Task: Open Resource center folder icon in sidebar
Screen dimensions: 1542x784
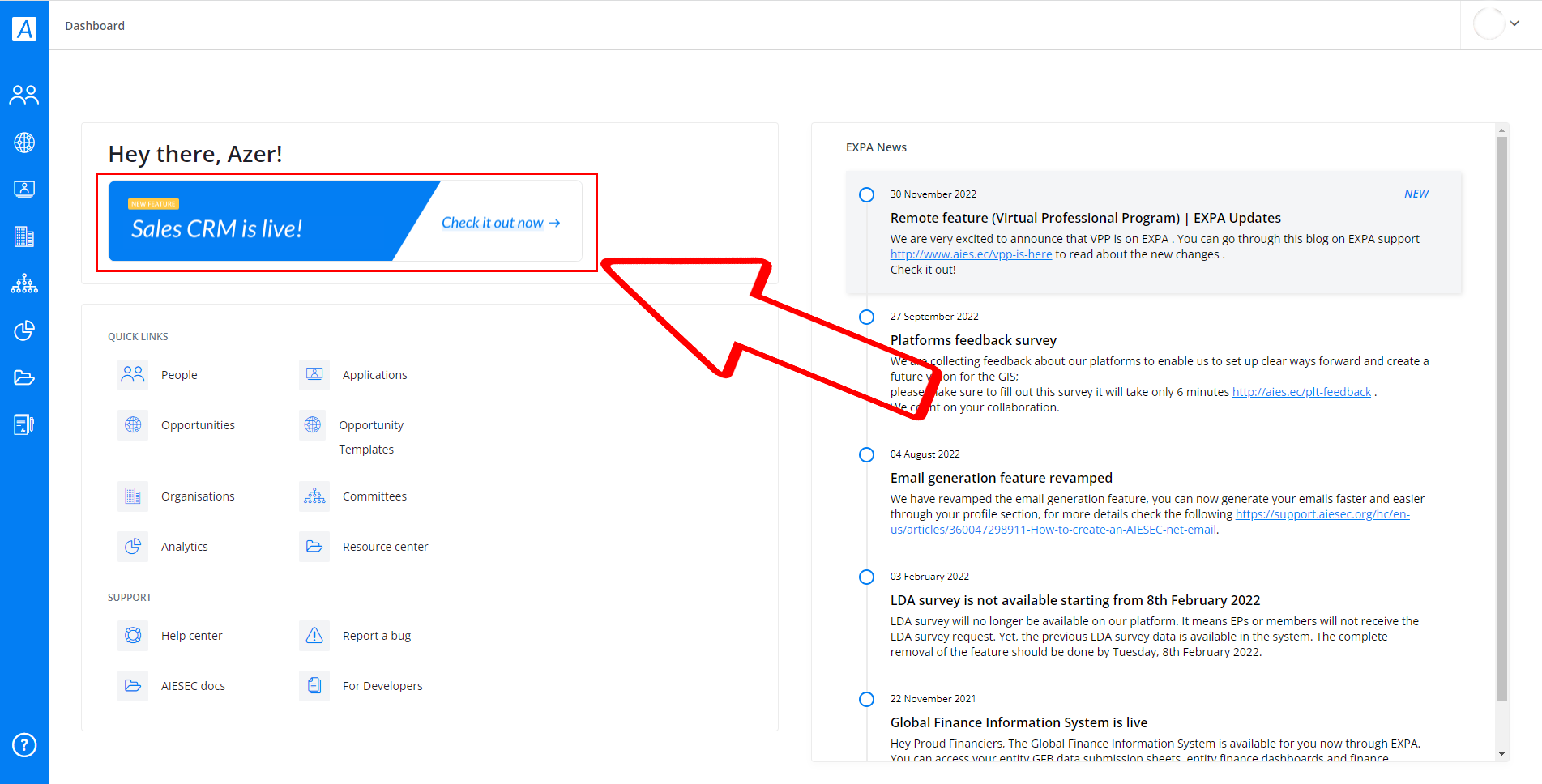Action: 24,377
